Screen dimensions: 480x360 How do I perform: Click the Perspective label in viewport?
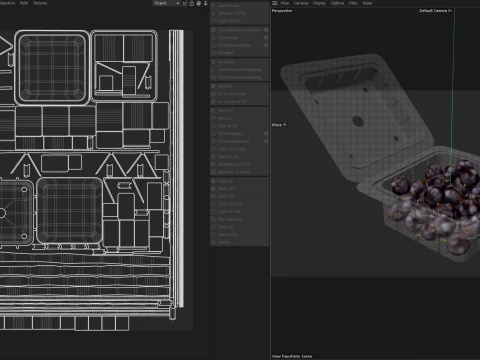[282, 11]
